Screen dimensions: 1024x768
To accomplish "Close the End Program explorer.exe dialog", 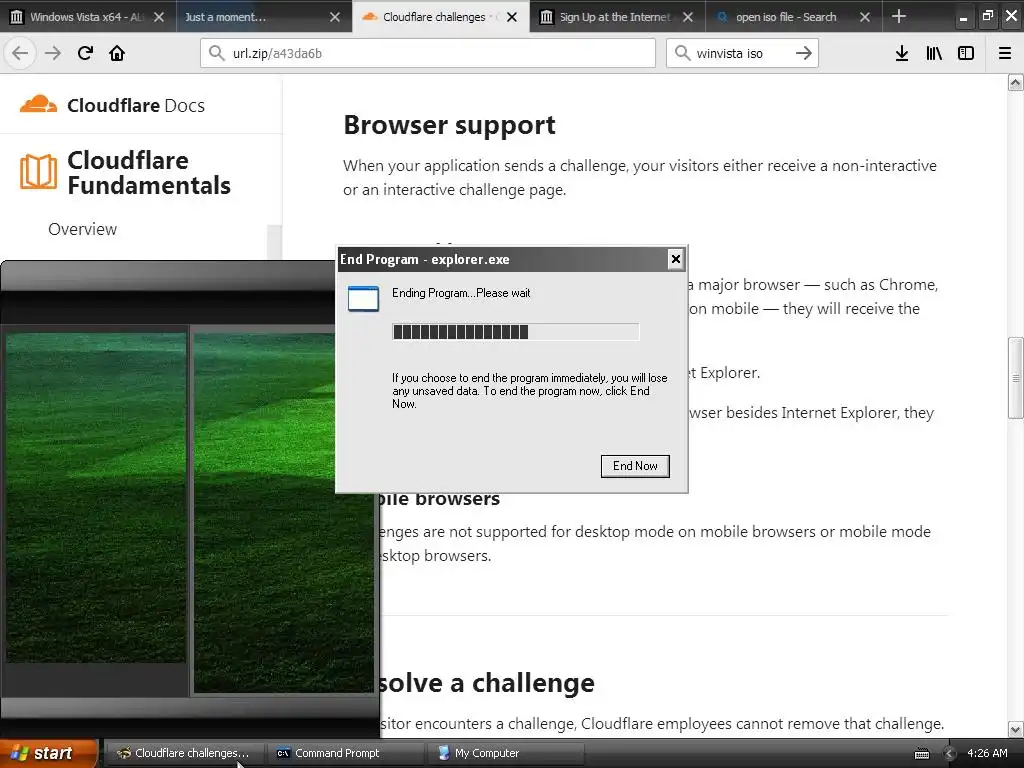I will (676, 259).
